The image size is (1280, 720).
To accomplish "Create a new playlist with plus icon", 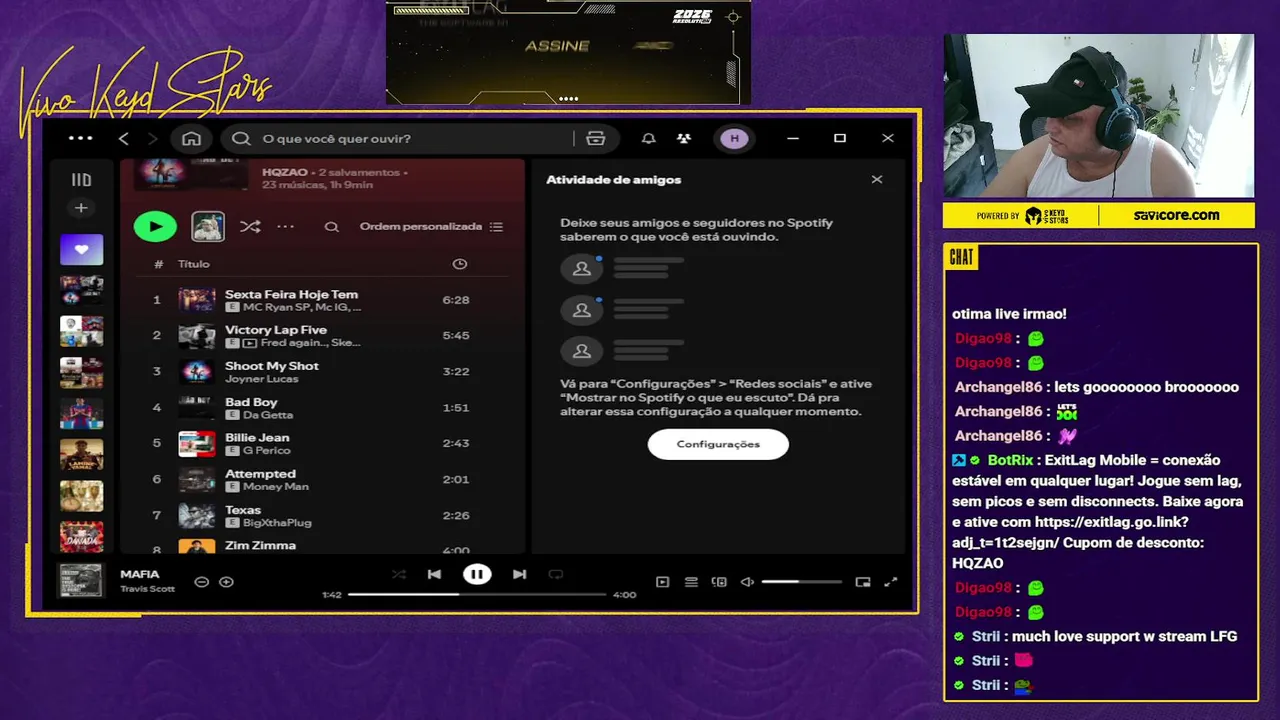I will (81, 208).
